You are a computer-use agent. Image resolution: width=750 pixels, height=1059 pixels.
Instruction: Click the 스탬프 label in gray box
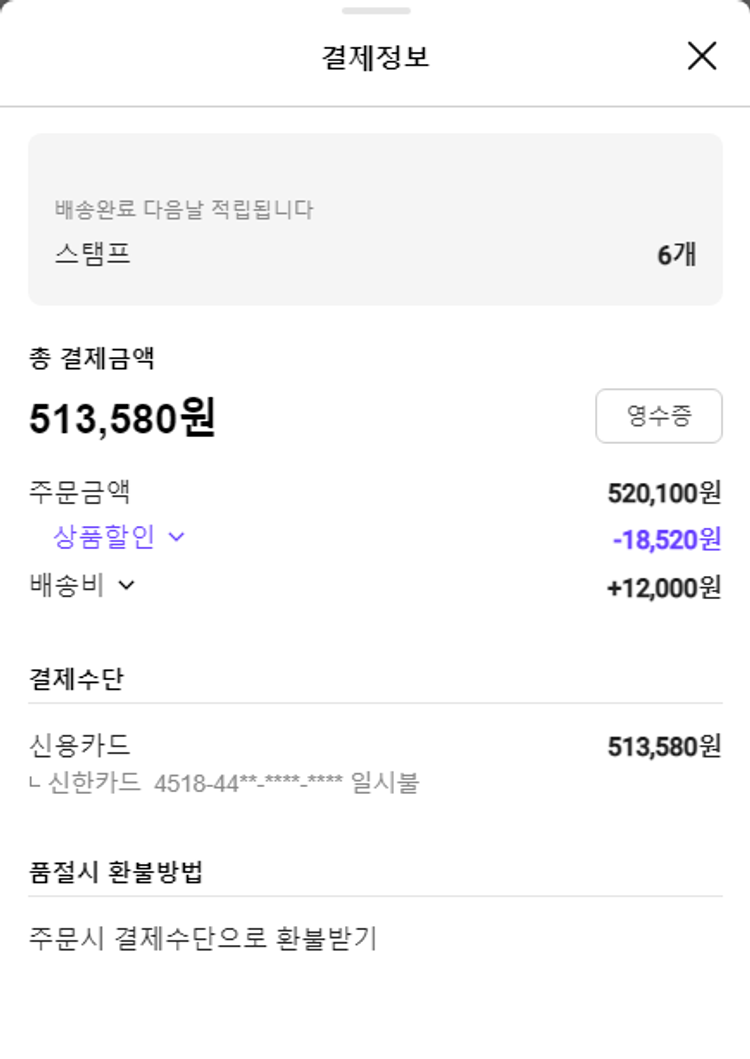(x=93, y=254)
